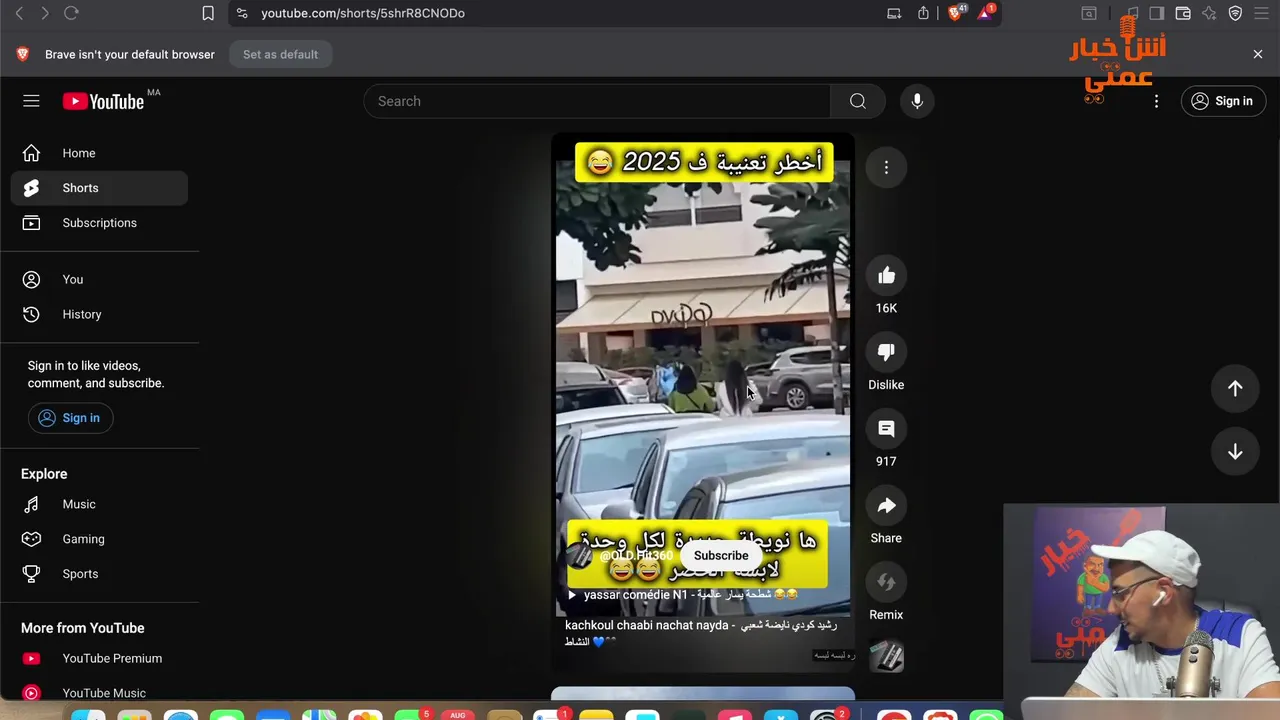Screen dimensions: 1280x720
Task: Open site settings icon beside the URL
Action: (x=242, y=13)
